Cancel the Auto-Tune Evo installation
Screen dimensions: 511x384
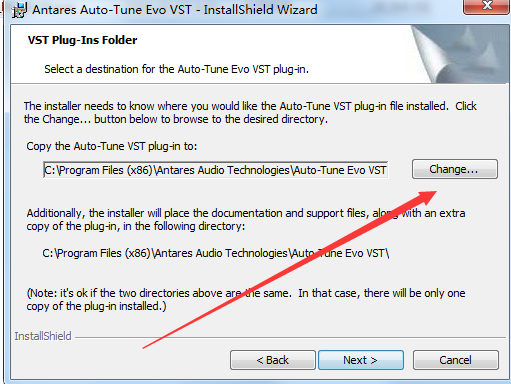point(456,360)
